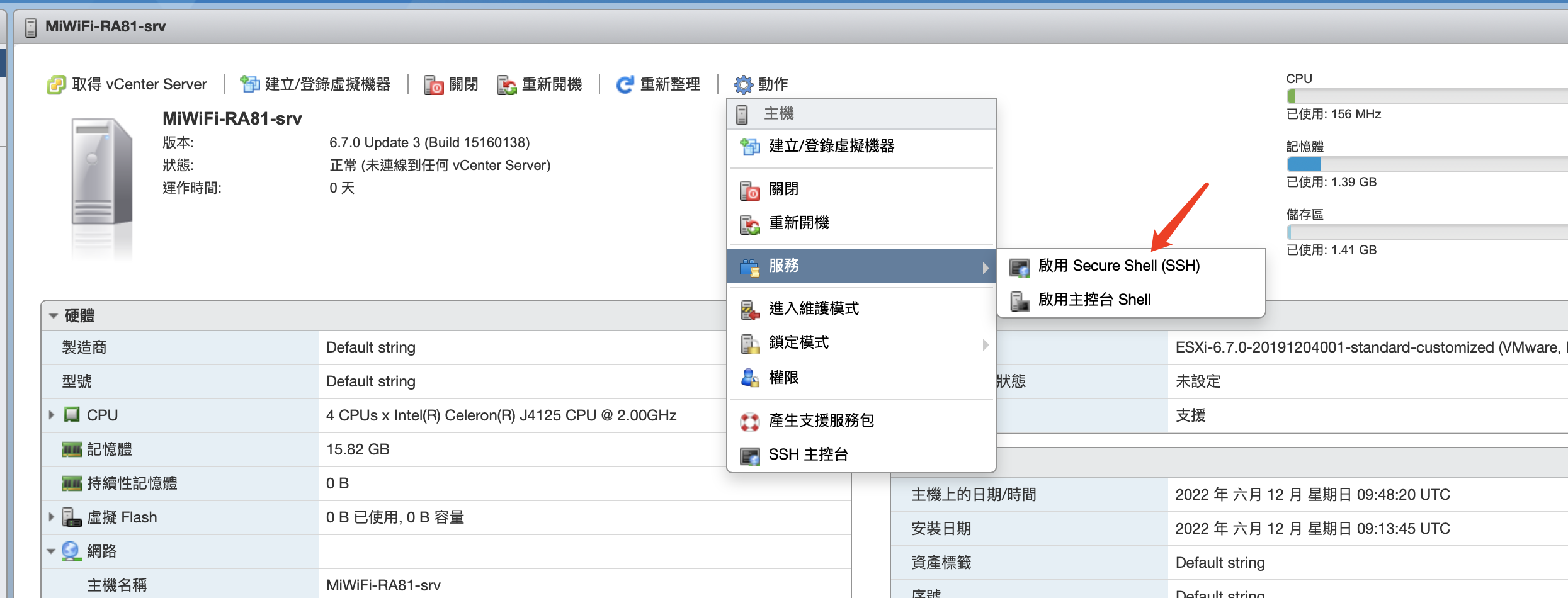Click the reboot icon in the toolbar
Viewport: 1568px width, 598px height.
pos(506,84)
